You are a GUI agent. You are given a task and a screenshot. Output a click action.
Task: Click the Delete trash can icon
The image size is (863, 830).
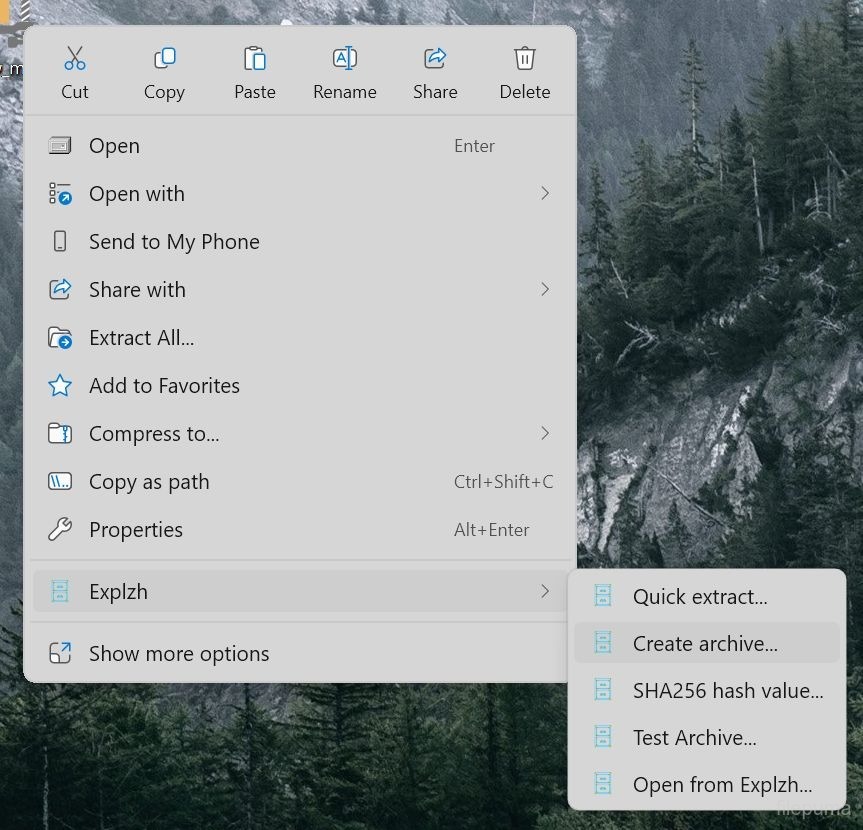click(525, 59)
